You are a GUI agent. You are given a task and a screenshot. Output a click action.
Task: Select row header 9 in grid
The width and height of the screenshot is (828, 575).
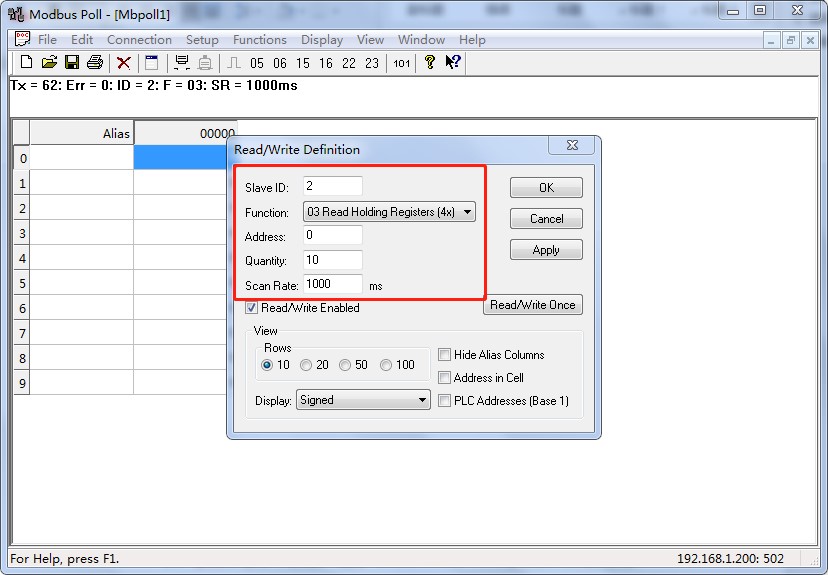(22, 383)
